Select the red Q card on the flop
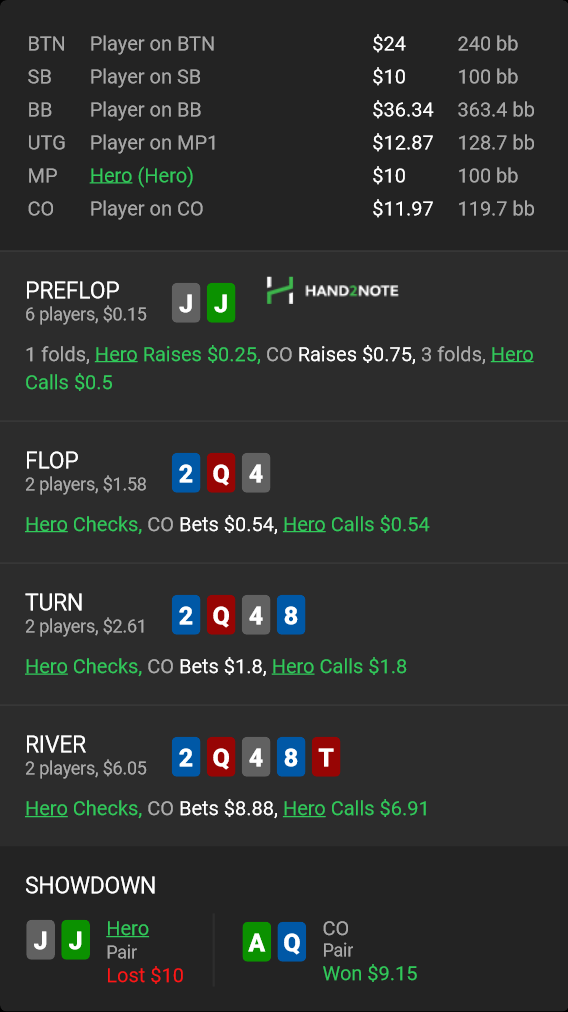 point(221,473)
